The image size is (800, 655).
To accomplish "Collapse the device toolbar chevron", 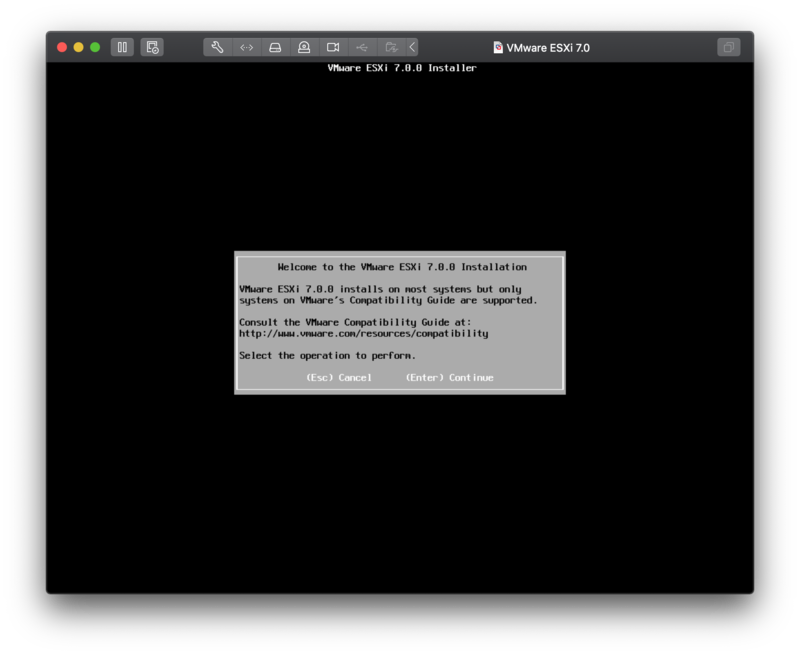I will 412,47.
